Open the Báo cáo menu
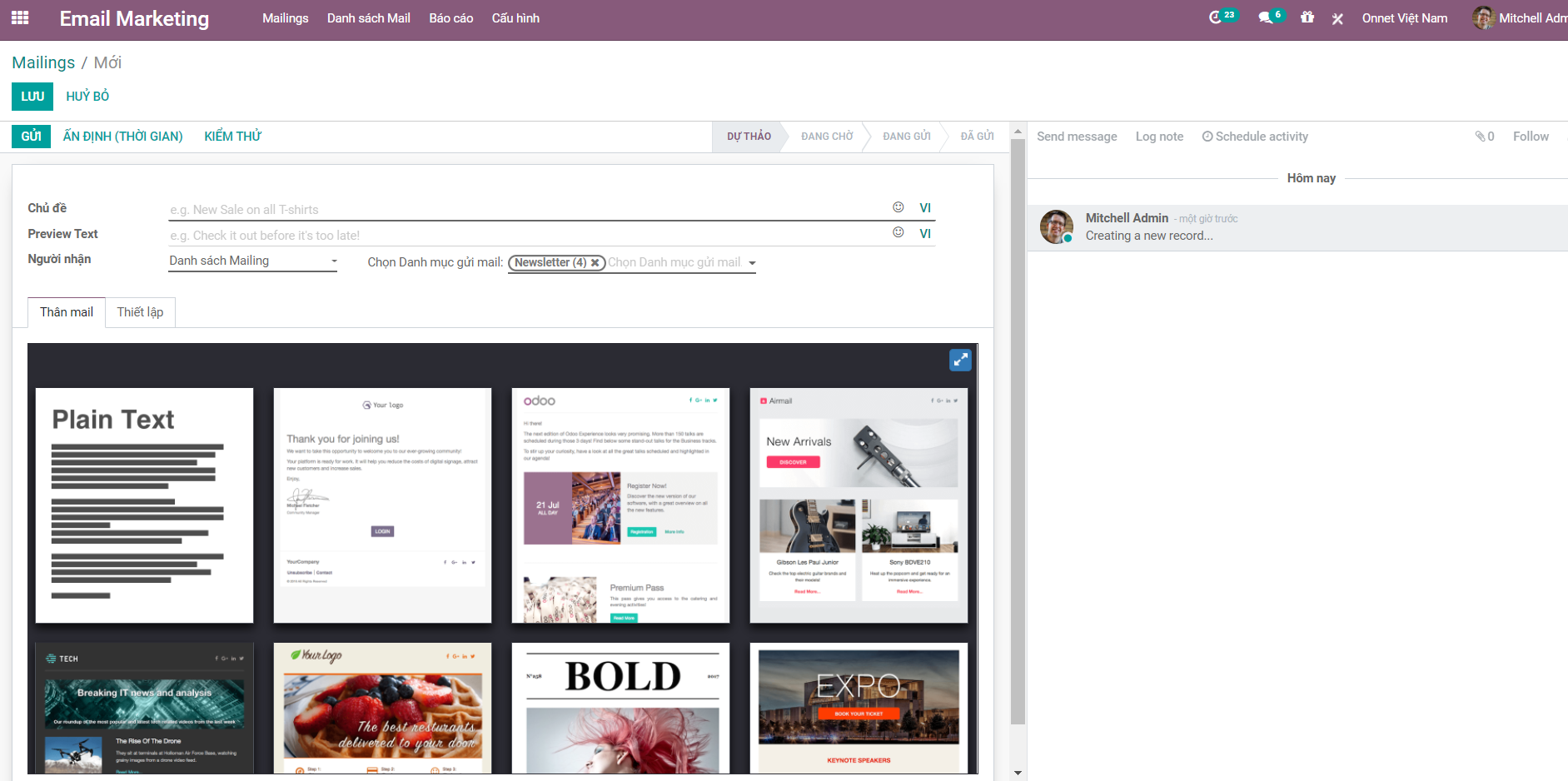Screen dimensions: 1568x781 pyautogui.click(x=450, y=18)
